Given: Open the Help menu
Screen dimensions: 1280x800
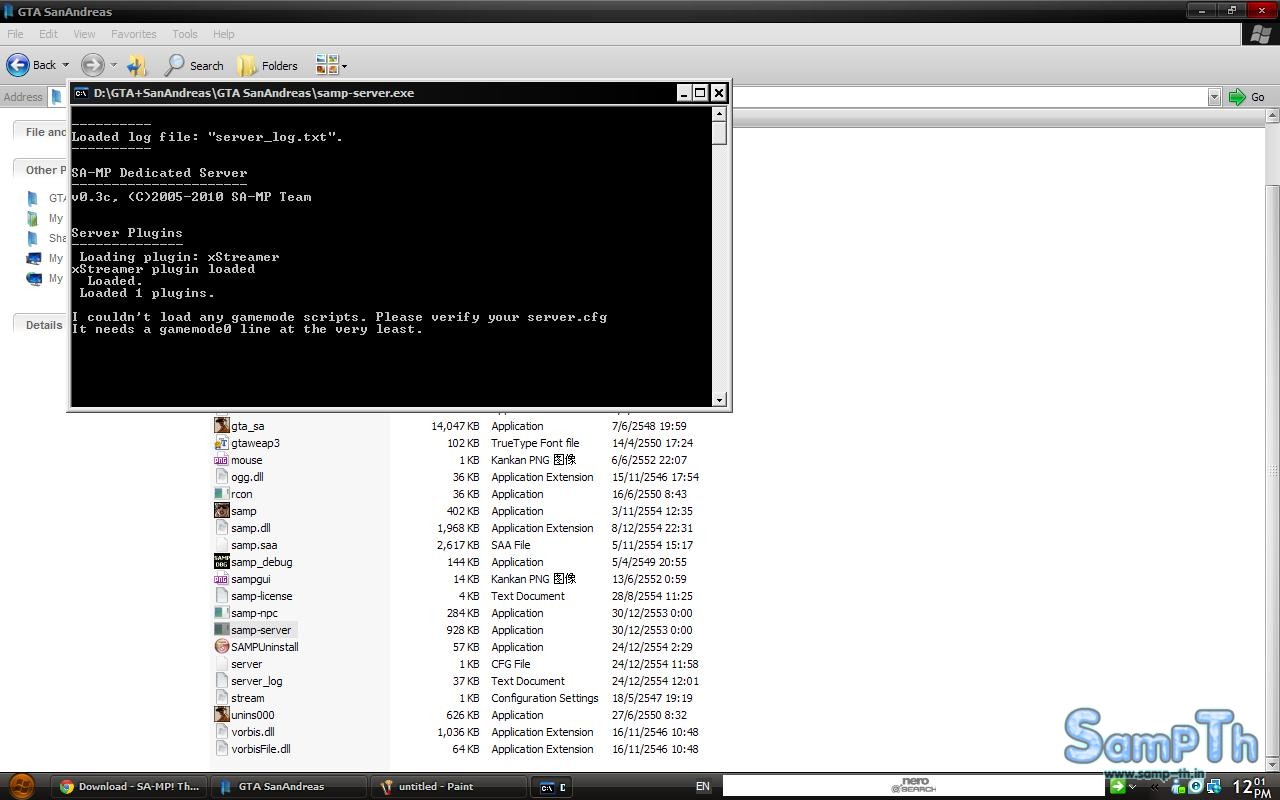Looking at the screenshot, I should pos(223,34).
